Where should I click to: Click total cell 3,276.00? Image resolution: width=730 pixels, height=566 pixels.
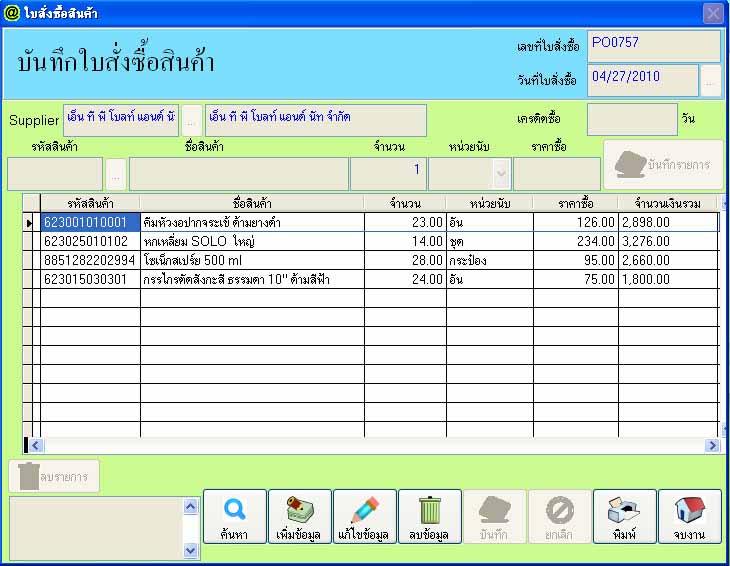pos(669,242)
